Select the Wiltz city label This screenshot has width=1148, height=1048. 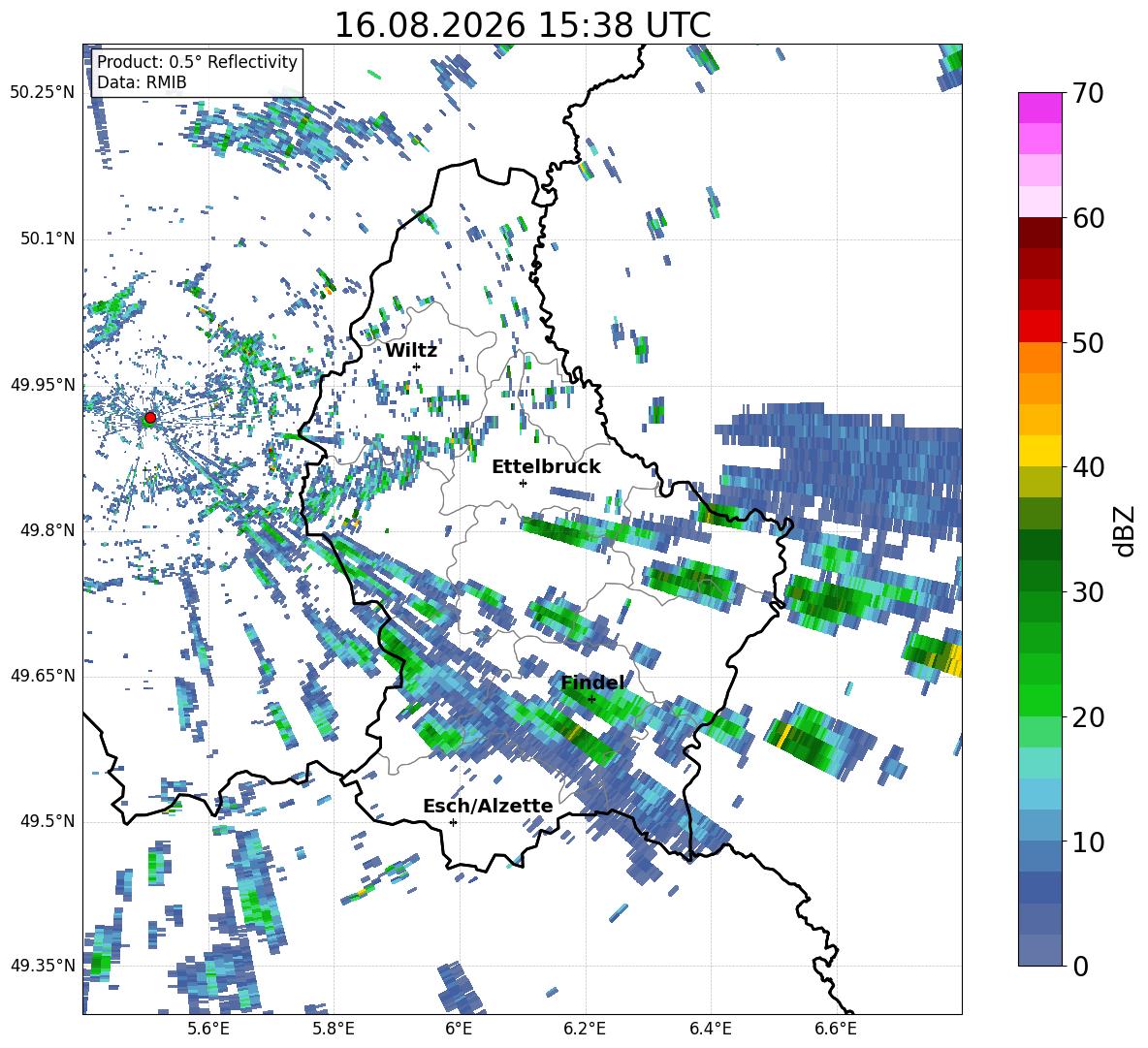click(x=411, y=351)
